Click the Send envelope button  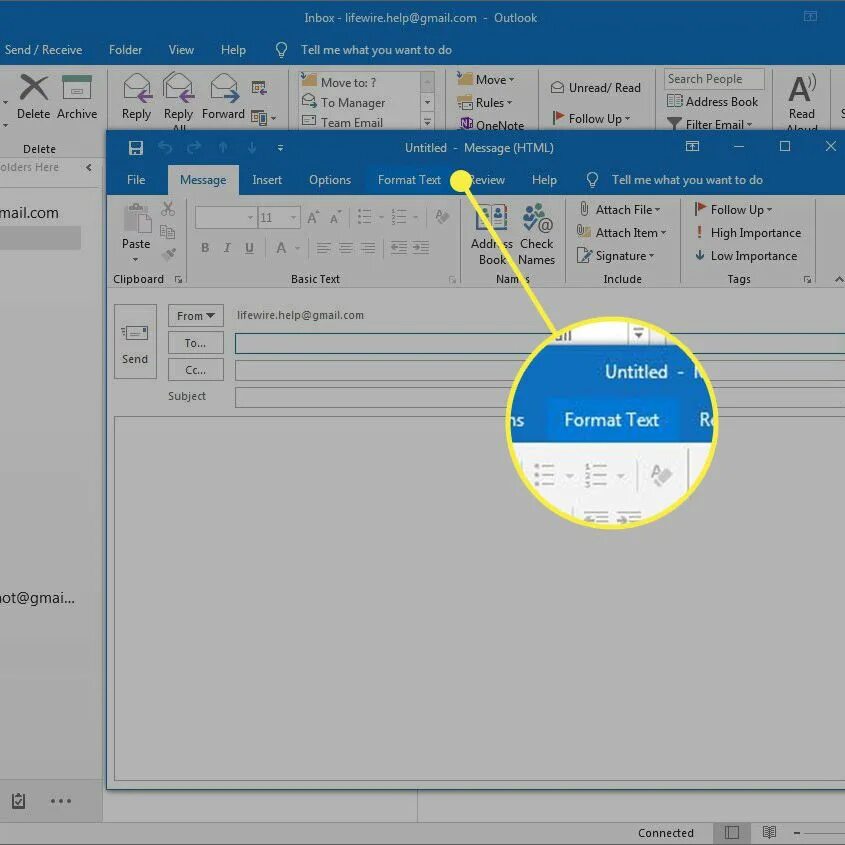click(135, 342)
